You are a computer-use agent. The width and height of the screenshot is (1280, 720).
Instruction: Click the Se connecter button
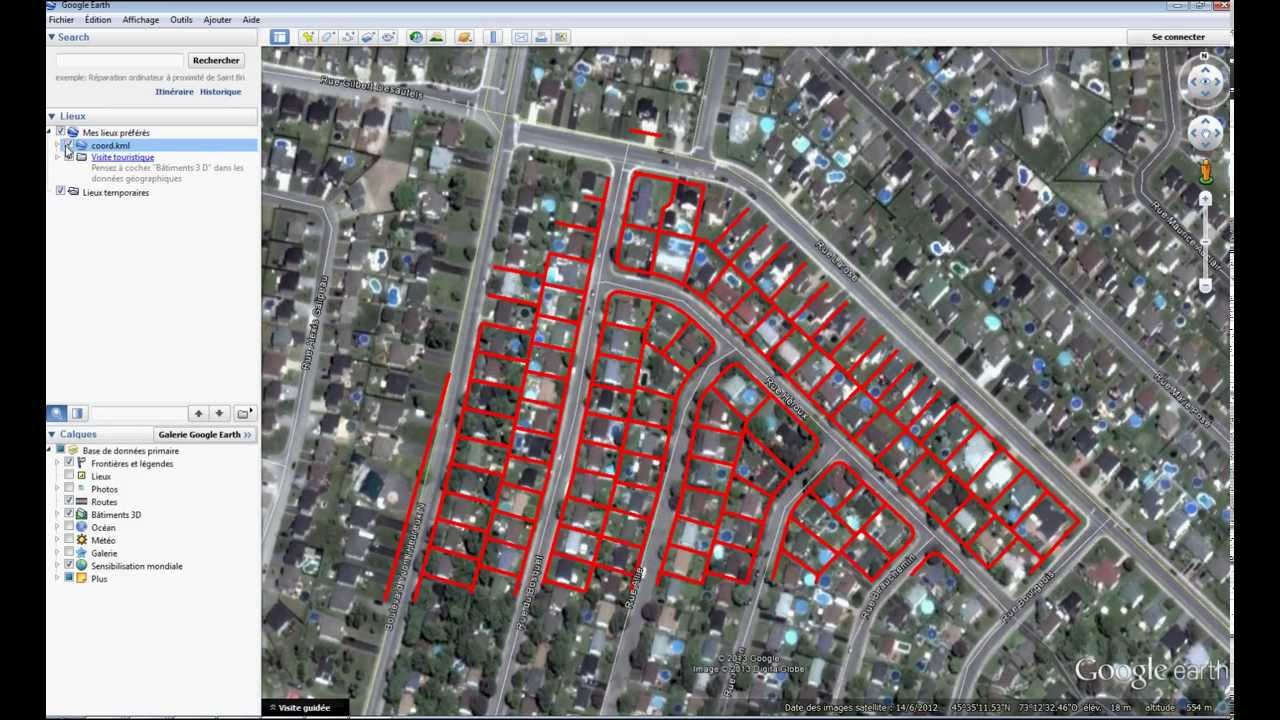tap(1179, 37)
